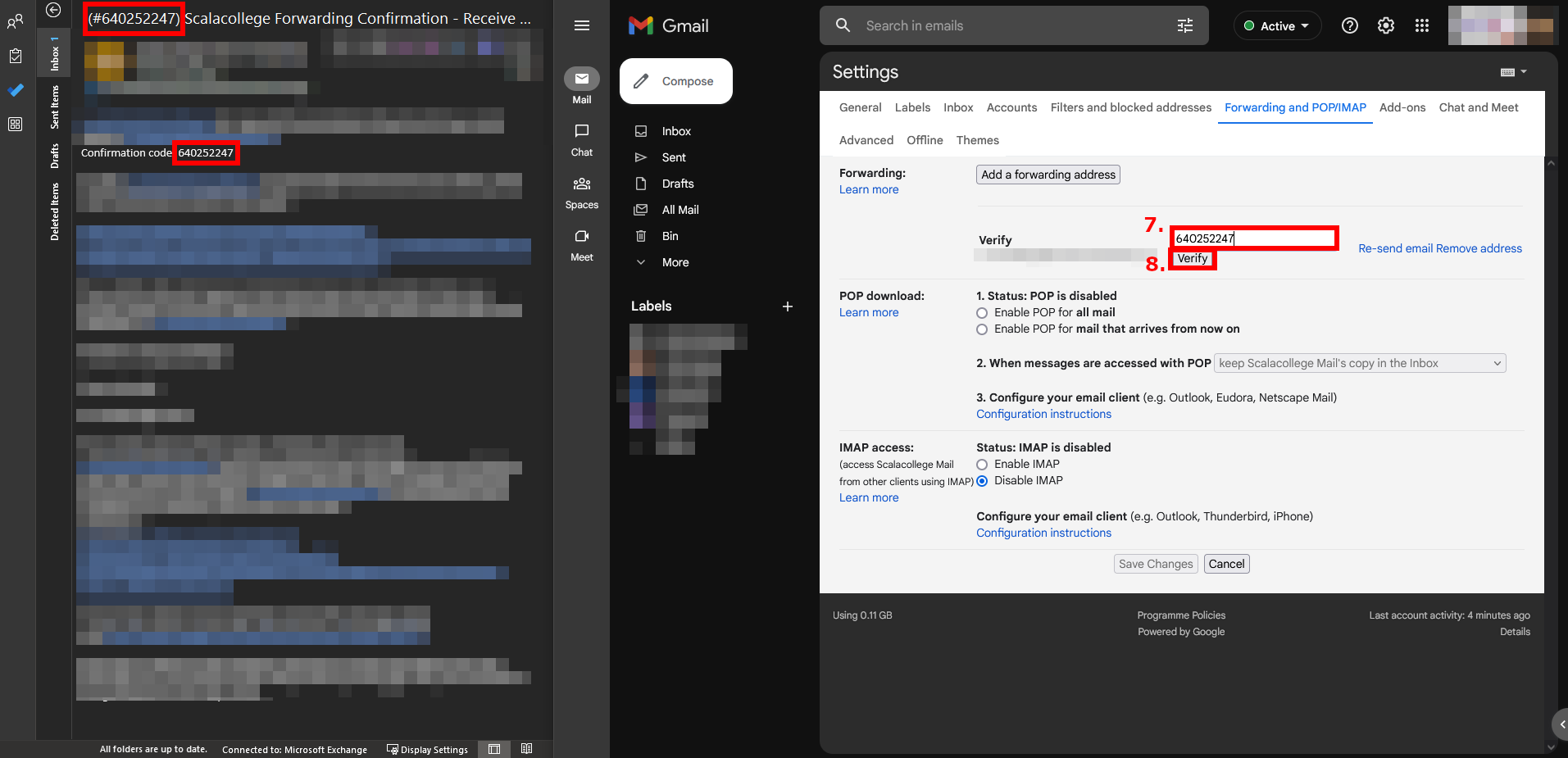The height and width of the screenshot is (758, 1568).
Task: Open the POP message access dropdown
Action: [1360, 363]
